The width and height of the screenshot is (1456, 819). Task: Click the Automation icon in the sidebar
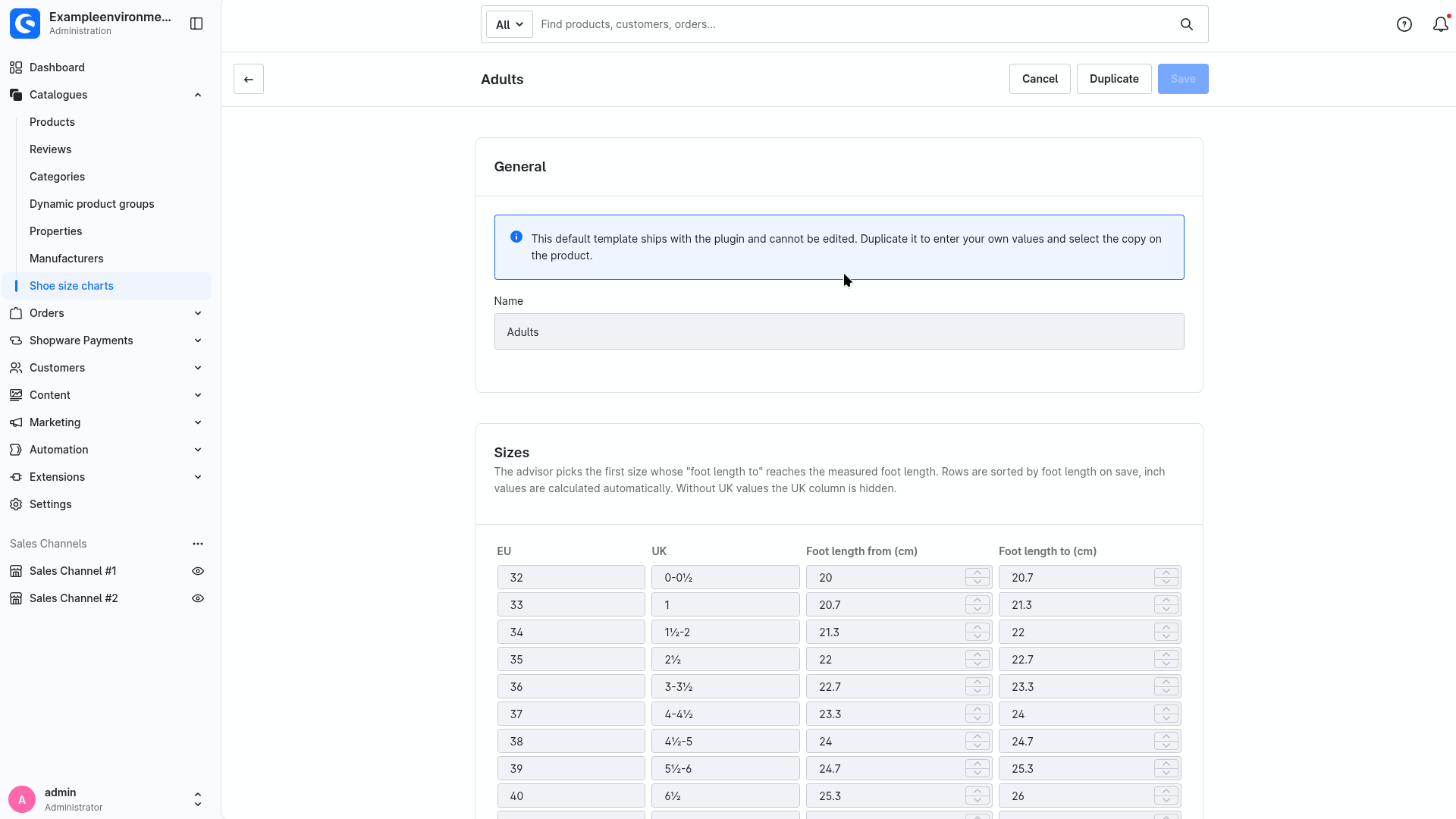click(x=16, y=450)
